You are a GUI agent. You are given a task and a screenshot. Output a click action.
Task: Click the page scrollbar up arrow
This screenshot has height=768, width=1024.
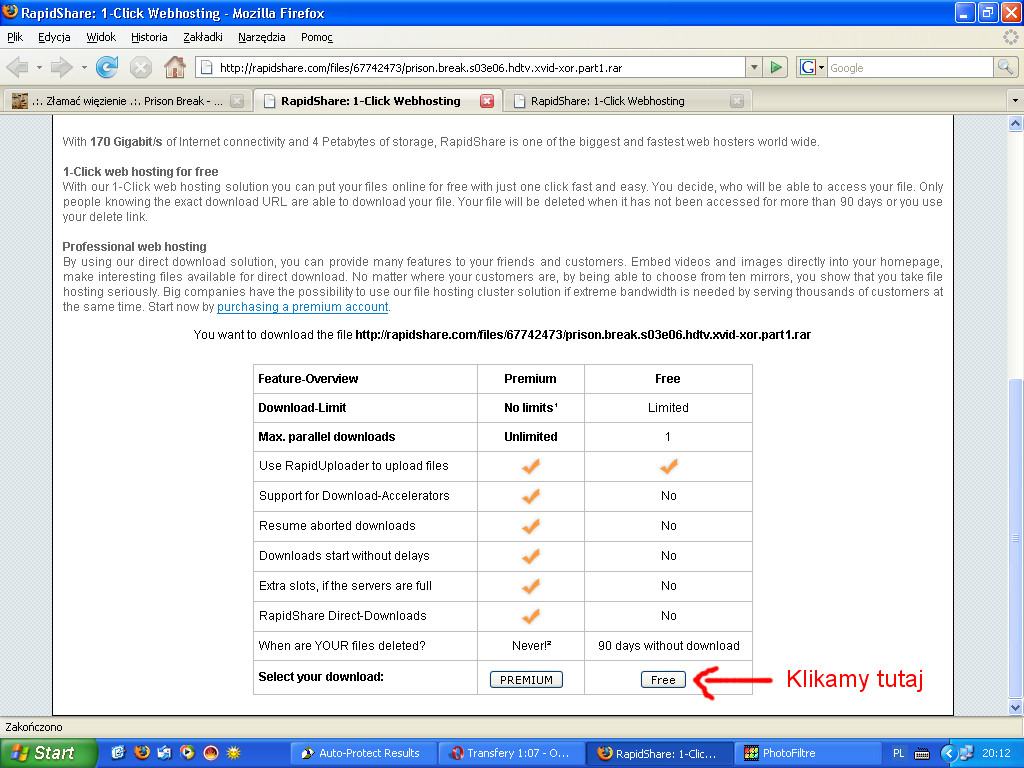[x=1015, y=123]
